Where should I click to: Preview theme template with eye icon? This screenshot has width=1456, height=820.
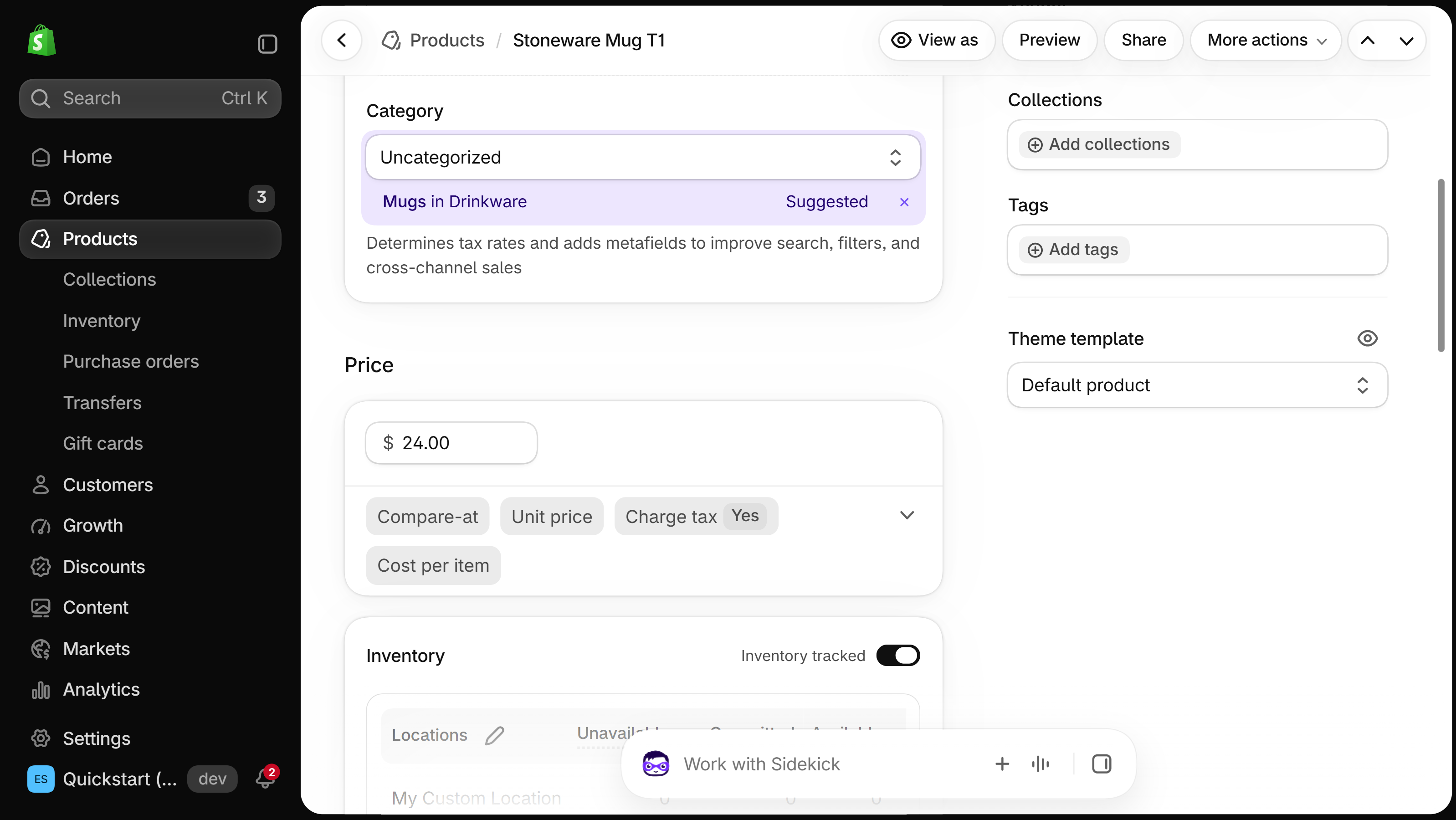tap(1367, 338)
